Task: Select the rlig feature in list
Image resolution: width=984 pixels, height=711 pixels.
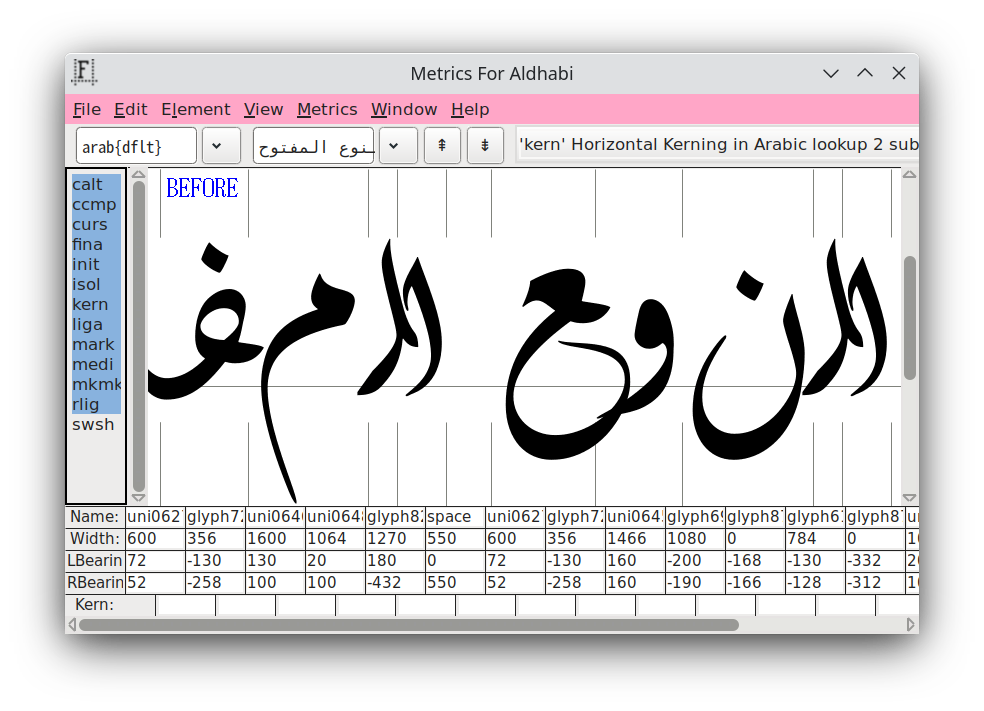Action: 96,405
